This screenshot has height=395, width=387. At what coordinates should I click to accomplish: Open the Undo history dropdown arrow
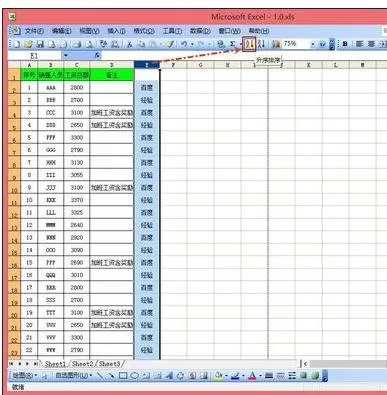[192, 44]
